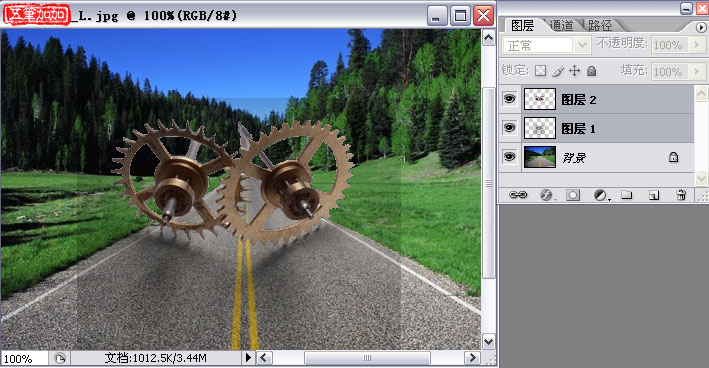This screenshot has height=368, width=709.
Task: Create a new layer
Action: point(654,195)
